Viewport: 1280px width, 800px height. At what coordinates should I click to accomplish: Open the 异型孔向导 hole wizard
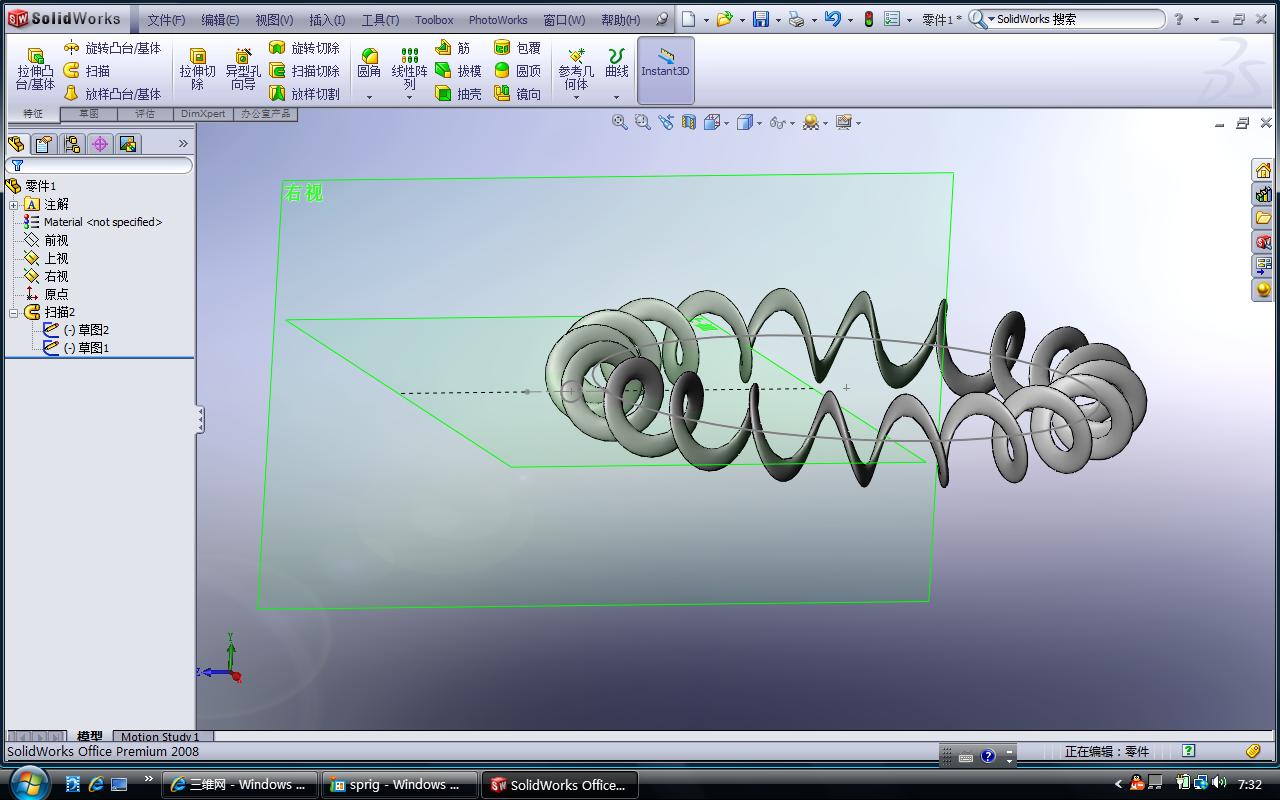243,69
